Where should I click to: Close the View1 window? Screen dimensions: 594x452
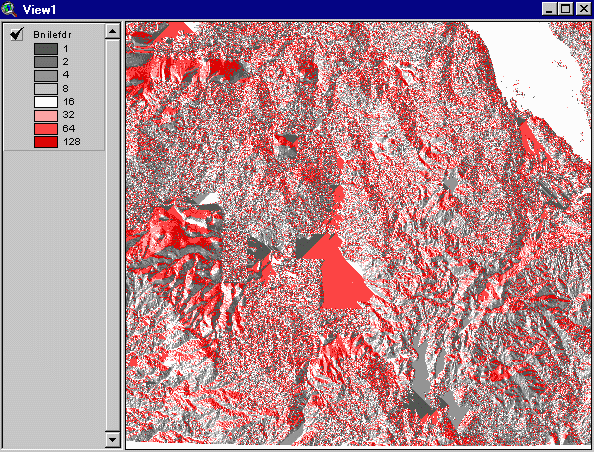point(583,9)
